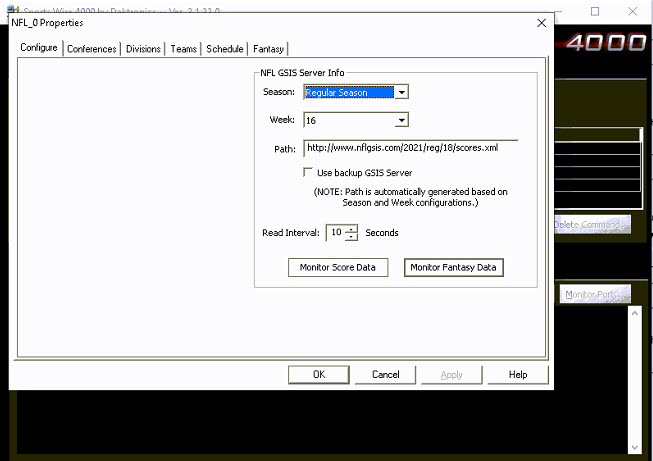Expand the Week dropdown list
This screenshot has height=461, width=653.
tap(401, 121)
